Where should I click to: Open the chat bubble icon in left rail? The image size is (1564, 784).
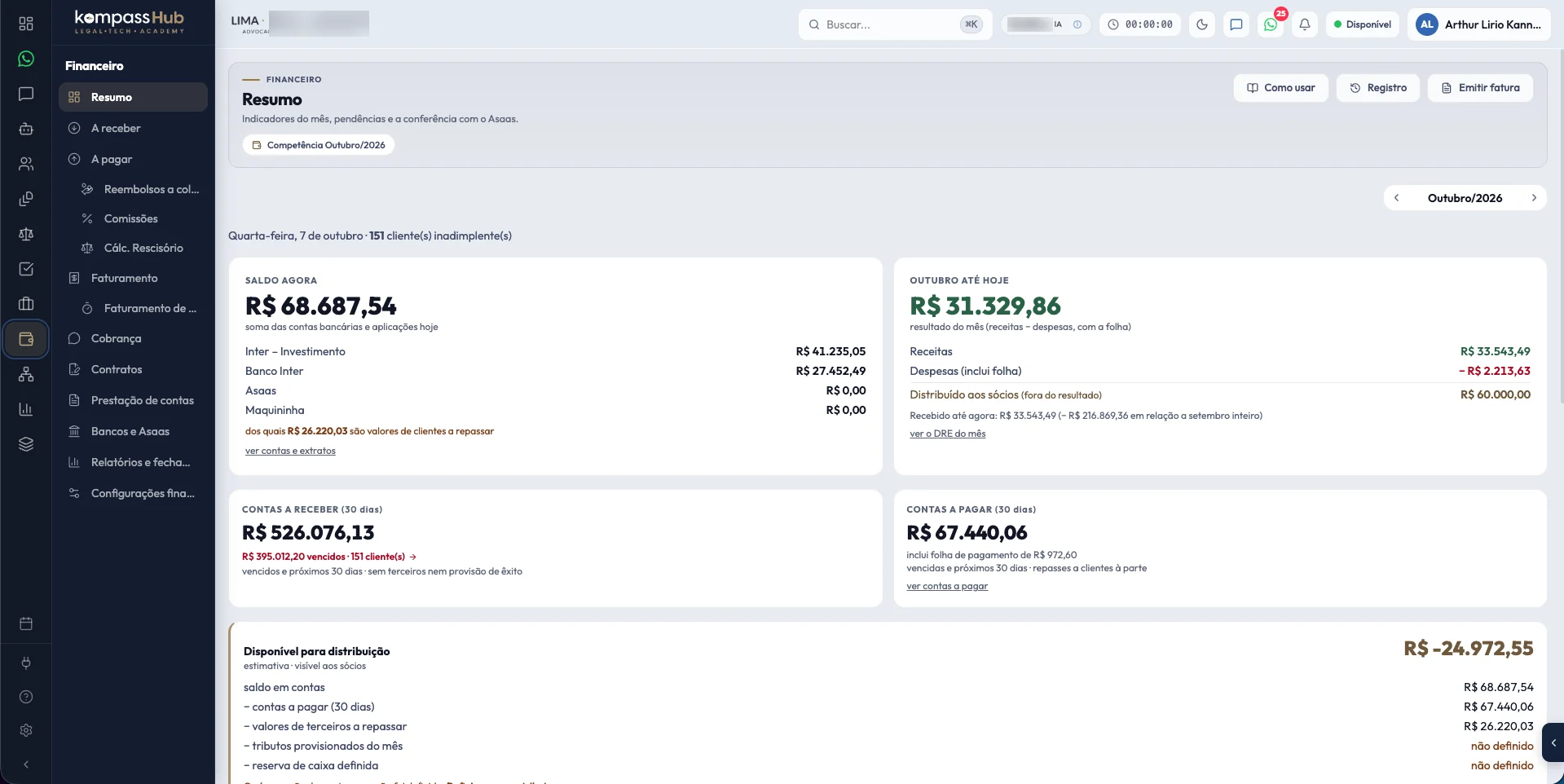26,94
